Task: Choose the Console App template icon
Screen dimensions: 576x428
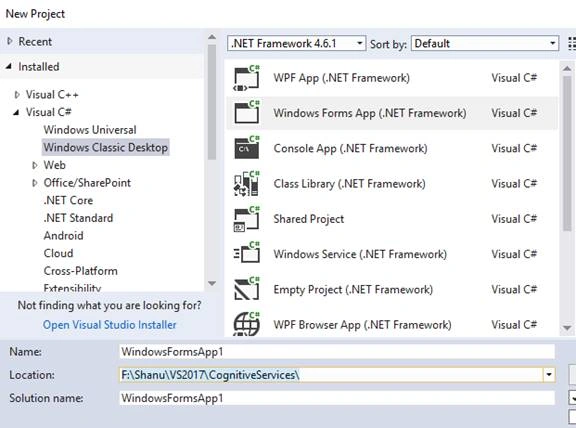Action: click(246, 148)
